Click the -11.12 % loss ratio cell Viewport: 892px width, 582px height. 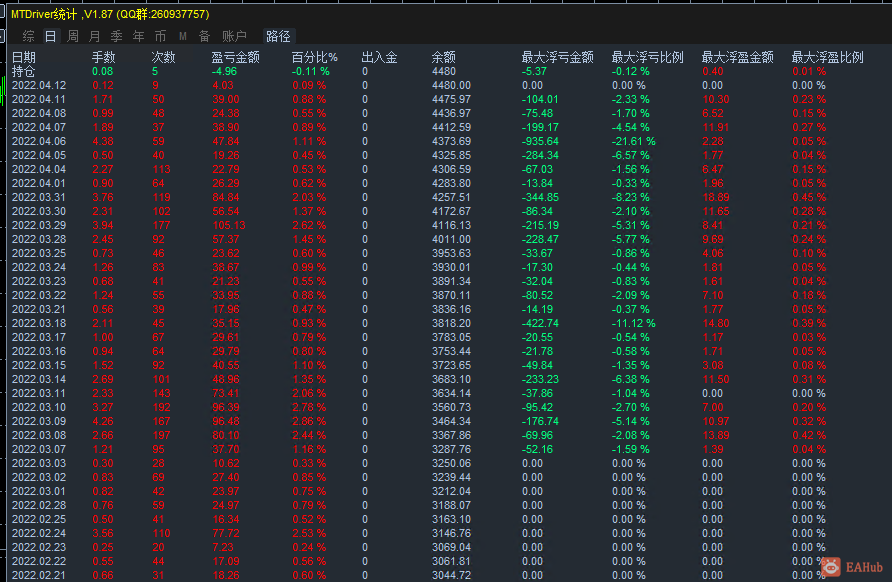point(633,323)
